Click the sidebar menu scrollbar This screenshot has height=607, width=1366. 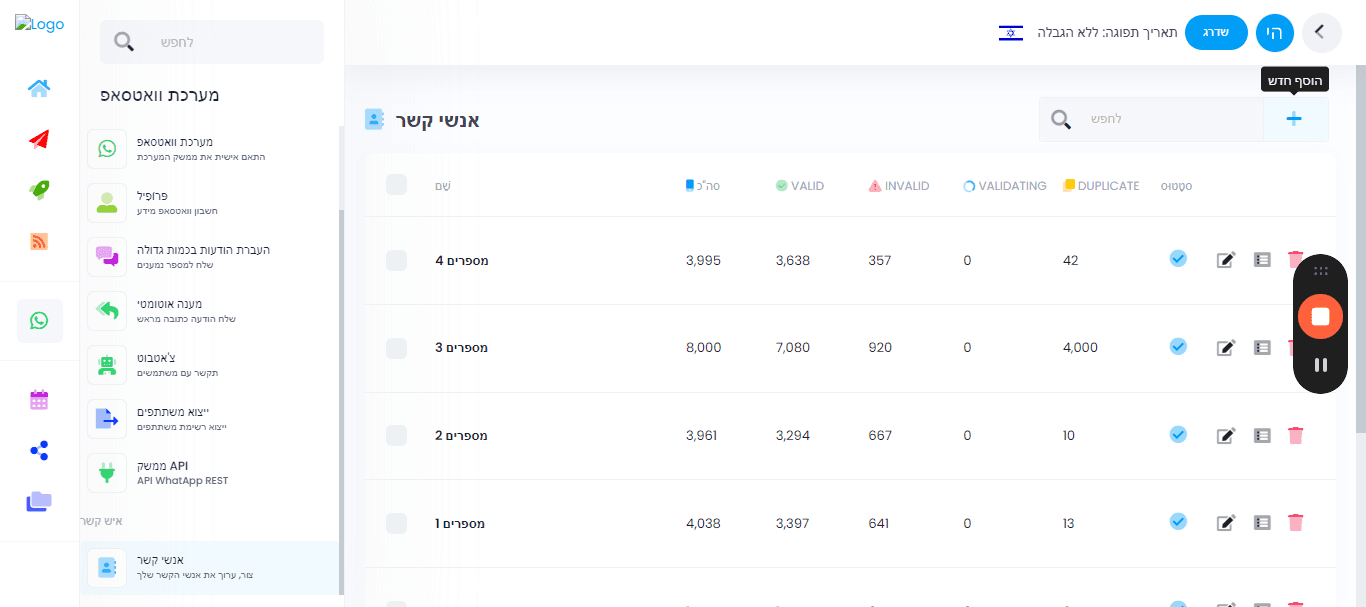[x=341, y=400]
